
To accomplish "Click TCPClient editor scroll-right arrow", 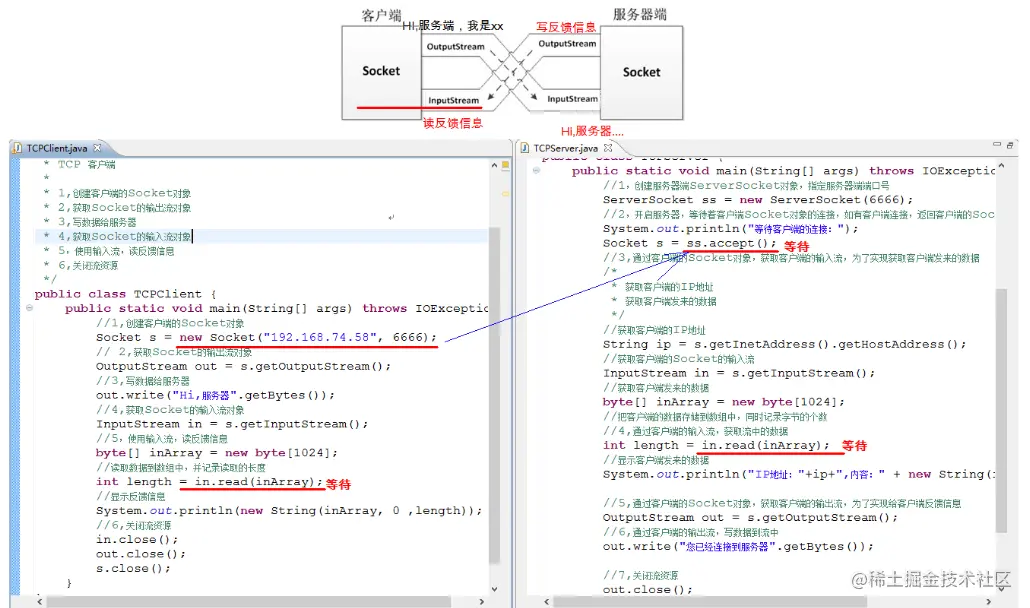I will [481, 601].
